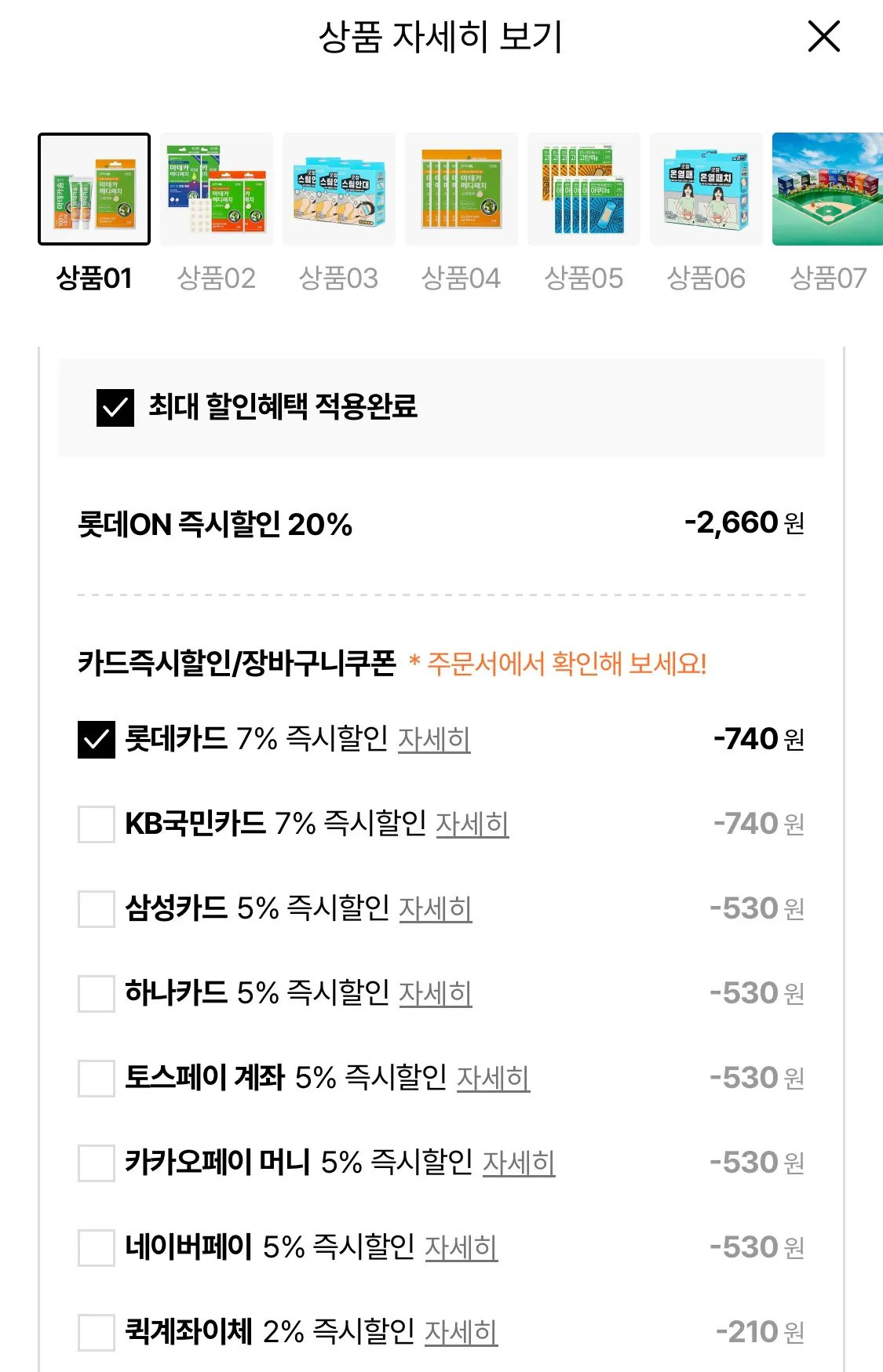Check the 하나카드 5% 즉시할인 box
883x1372 pixels.
point(94,993)
